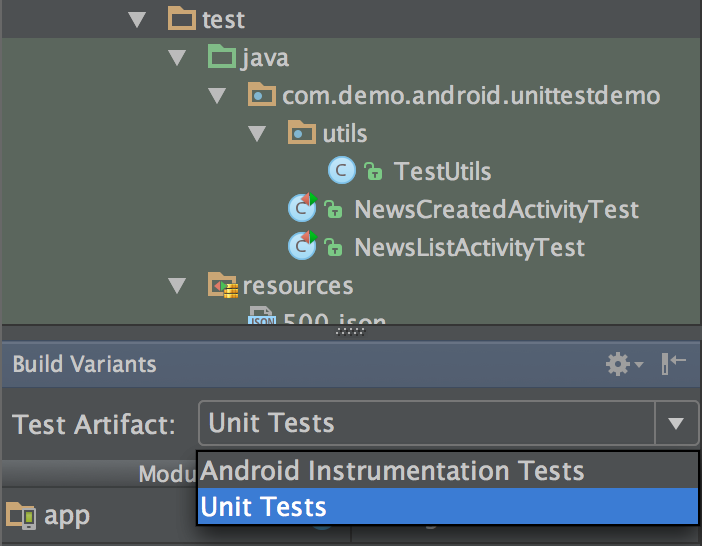Image resolution: width=702 pixels, height=546 pixels.
Task: Open the Test Artifact dropdown arrow
Action: [676, 423]
